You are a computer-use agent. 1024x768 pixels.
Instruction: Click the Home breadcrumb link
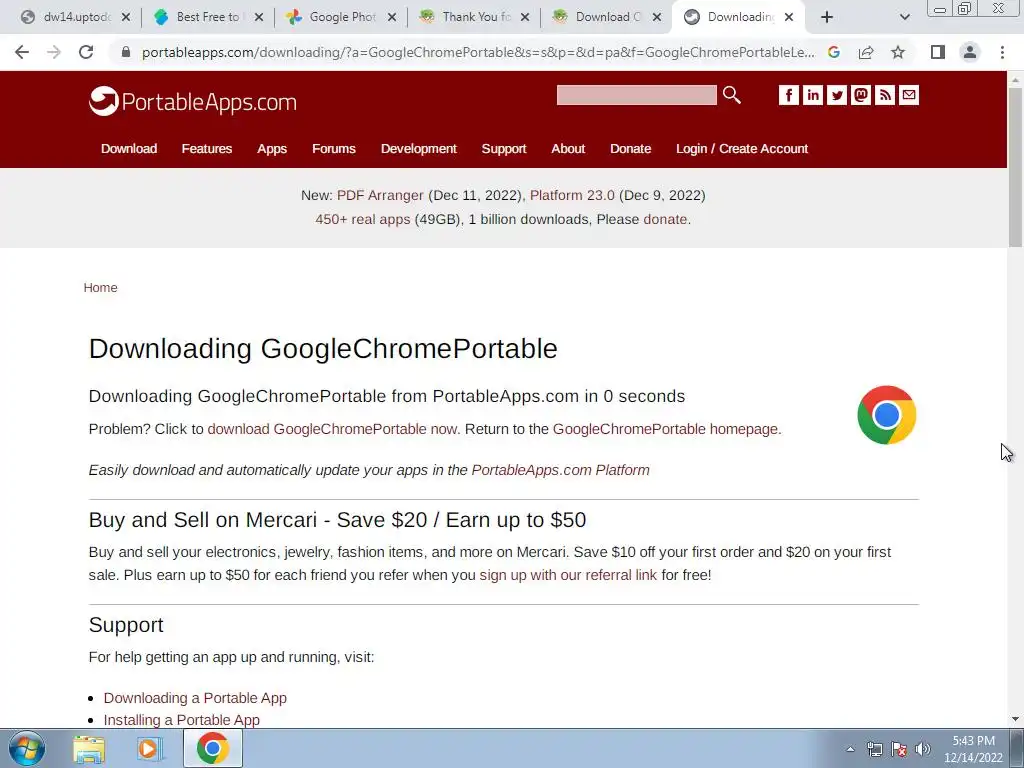100,288
